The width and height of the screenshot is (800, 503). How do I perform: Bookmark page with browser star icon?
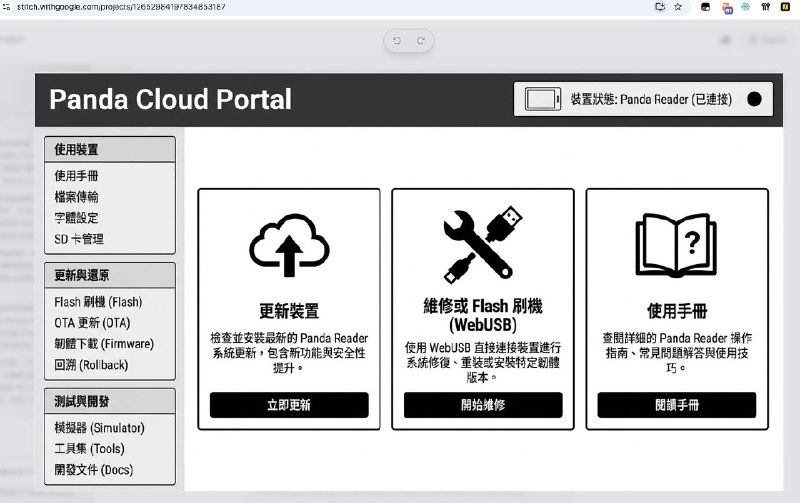pyautogui.click(x=678, y=7)
